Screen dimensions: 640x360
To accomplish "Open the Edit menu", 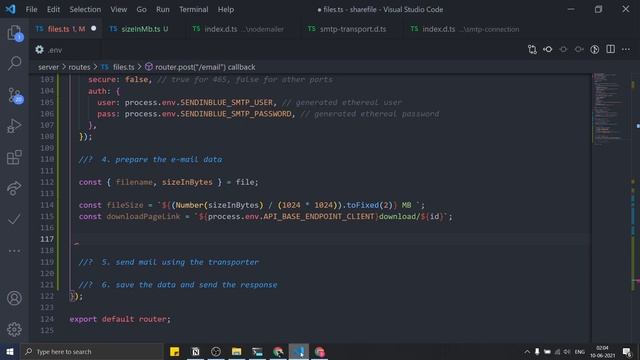I will point(53,9).
